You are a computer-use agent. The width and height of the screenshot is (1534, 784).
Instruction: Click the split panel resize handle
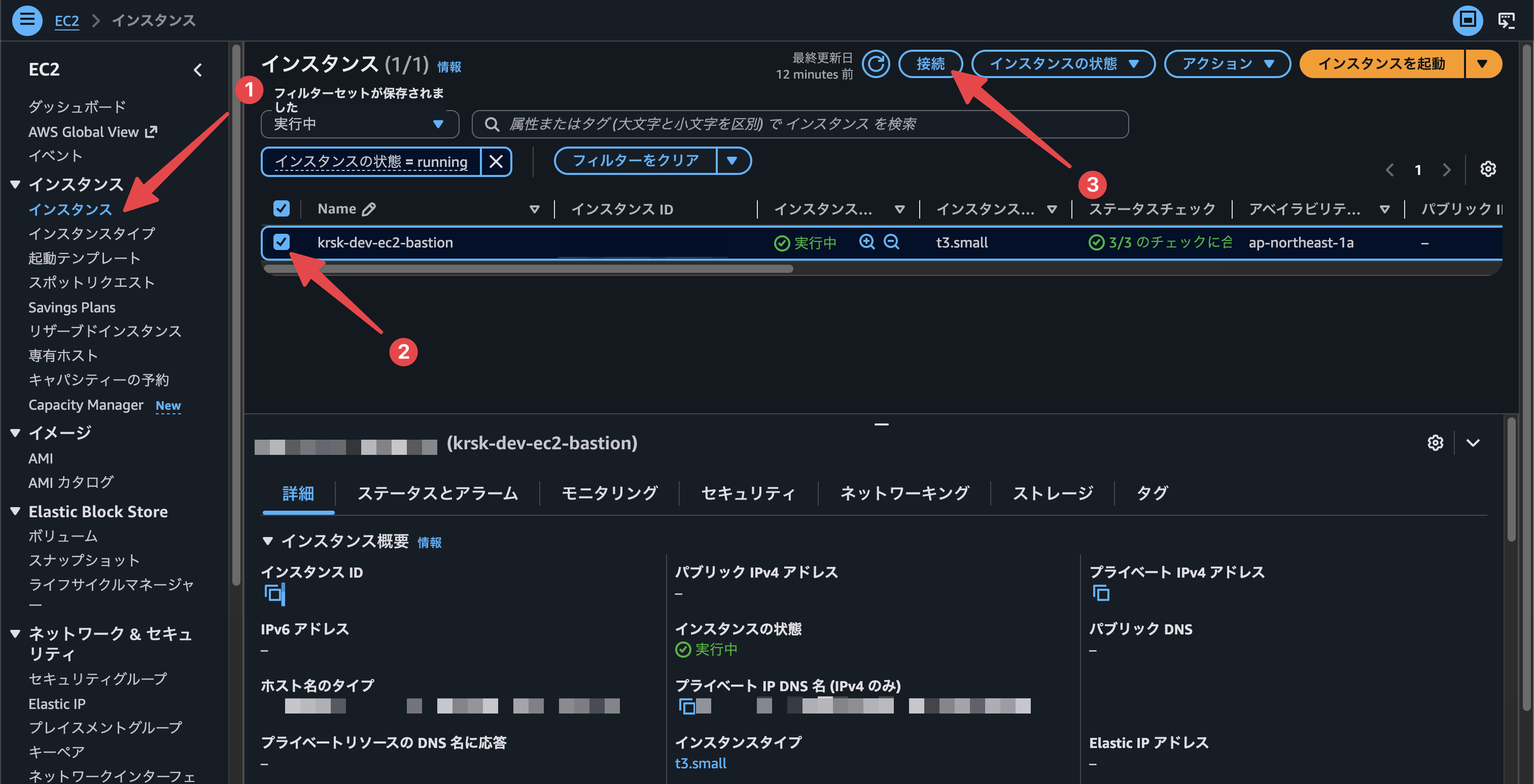pos(881,424)
